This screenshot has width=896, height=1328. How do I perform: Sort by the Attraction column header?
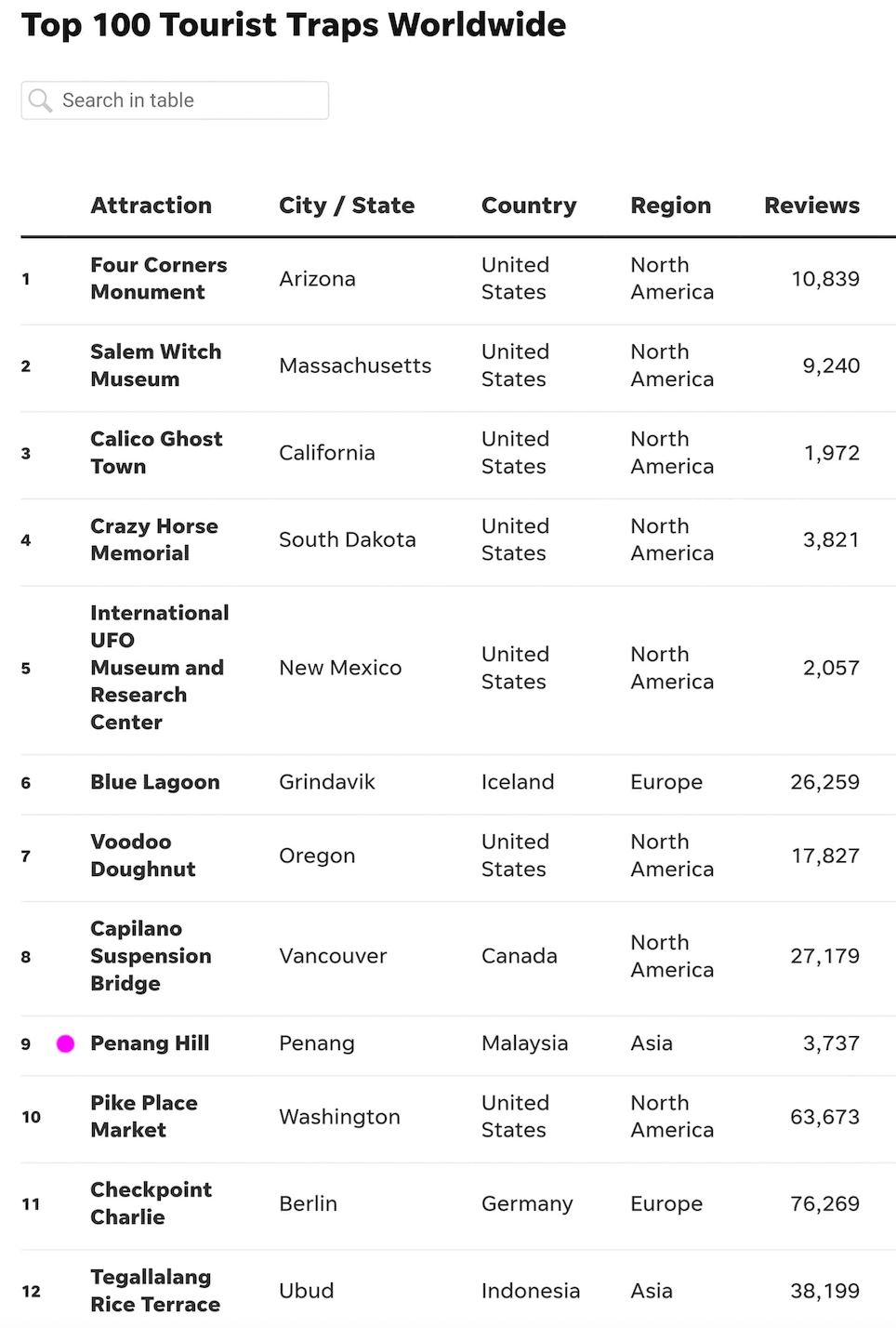[151, 206]
